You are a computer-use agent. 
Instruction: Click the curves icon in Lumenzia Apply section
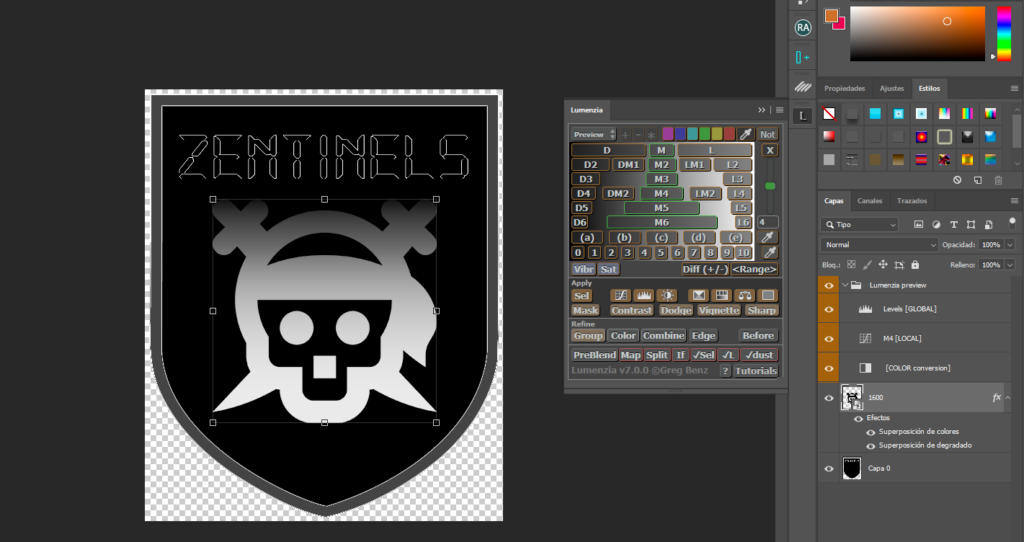[620, 295]
